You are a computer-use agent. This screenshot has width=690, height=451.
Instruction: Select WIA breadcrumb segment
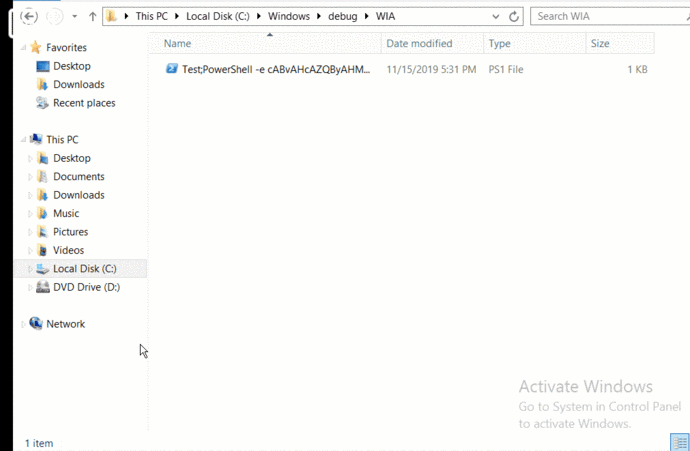click(385, 16)
